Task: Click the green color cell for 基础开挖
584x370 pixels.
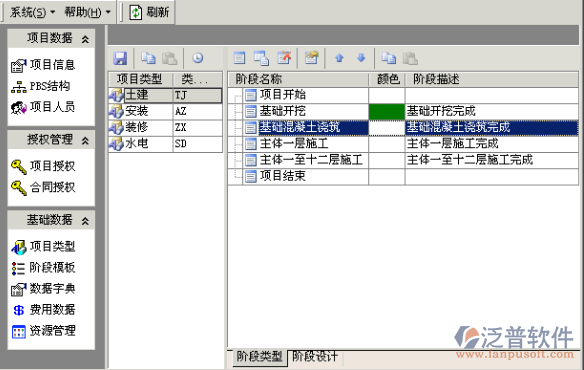Action: point(387,111)
